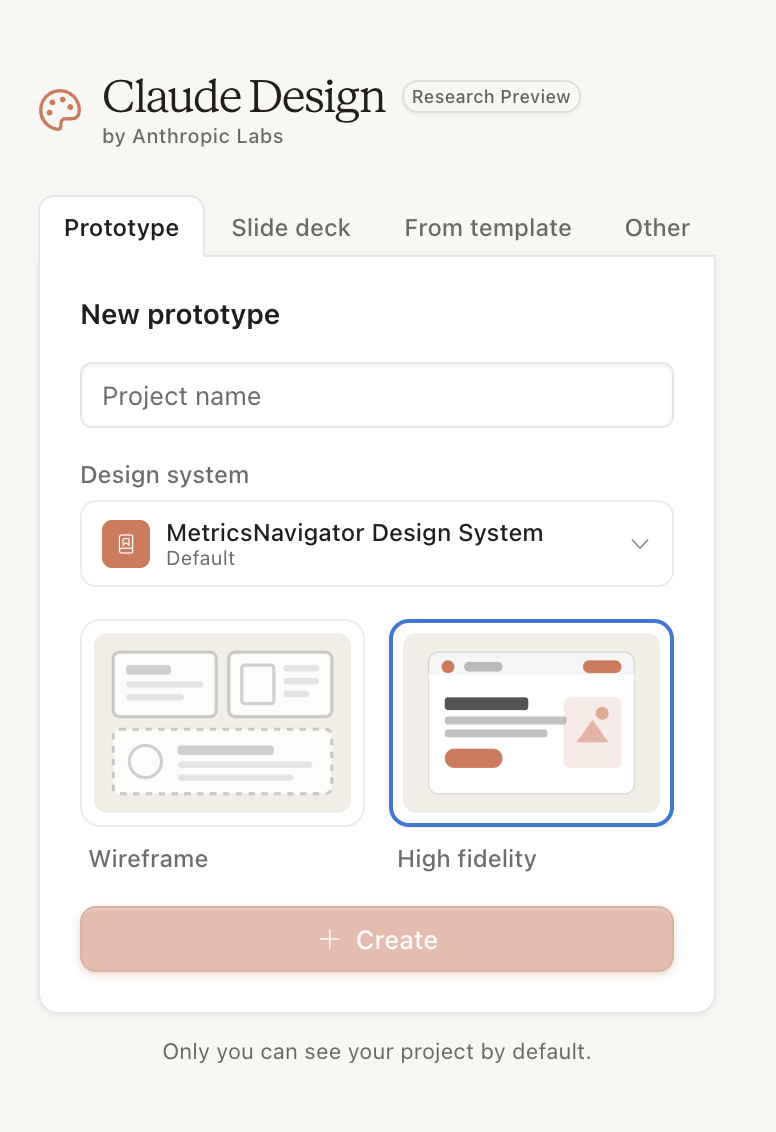Click the High fidelity label text
776x1132 pixels.
click(466, 858)
